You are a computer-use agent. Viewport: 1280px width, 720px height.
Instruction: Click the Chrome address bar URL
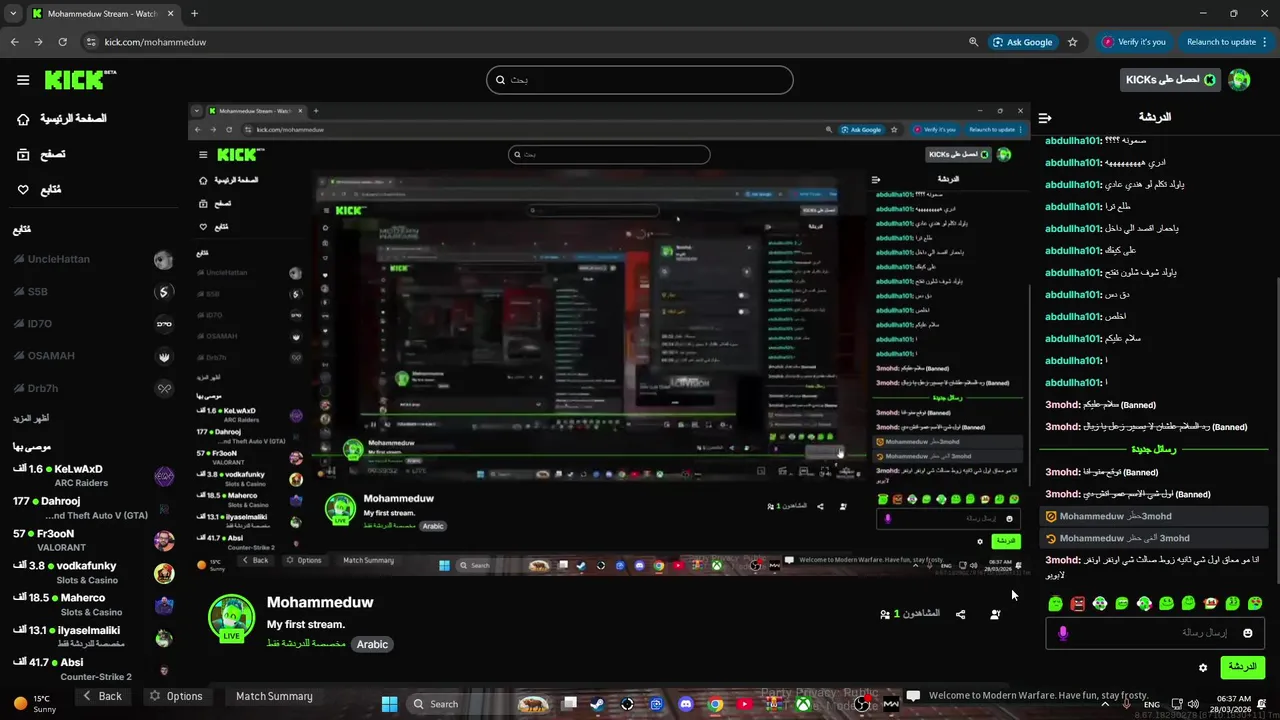[155, 42]
